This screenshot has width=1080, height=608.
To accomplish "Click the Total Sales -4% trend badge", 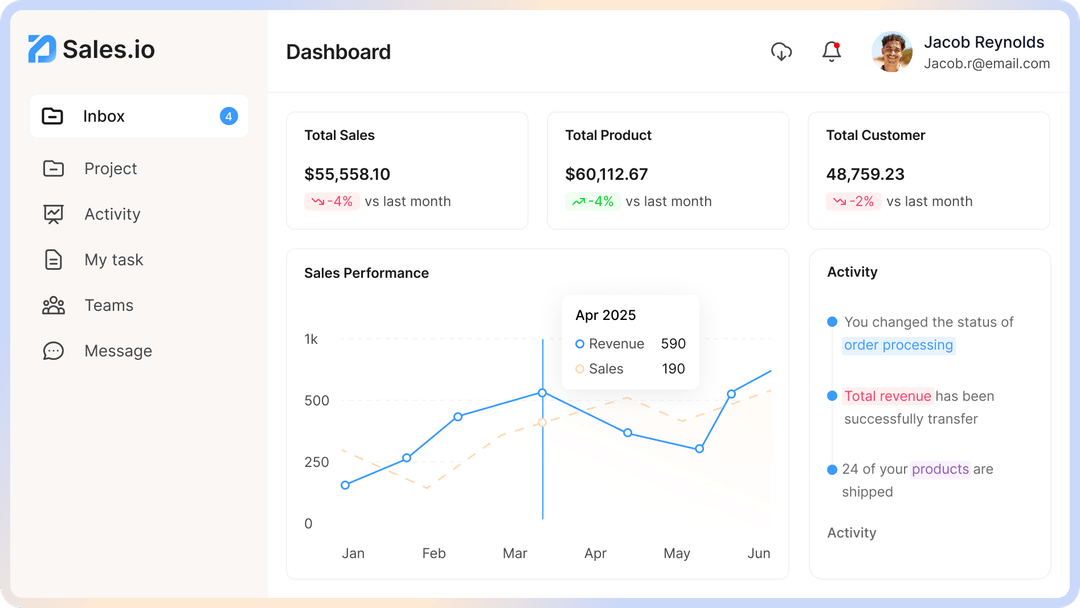I will 331,201.
